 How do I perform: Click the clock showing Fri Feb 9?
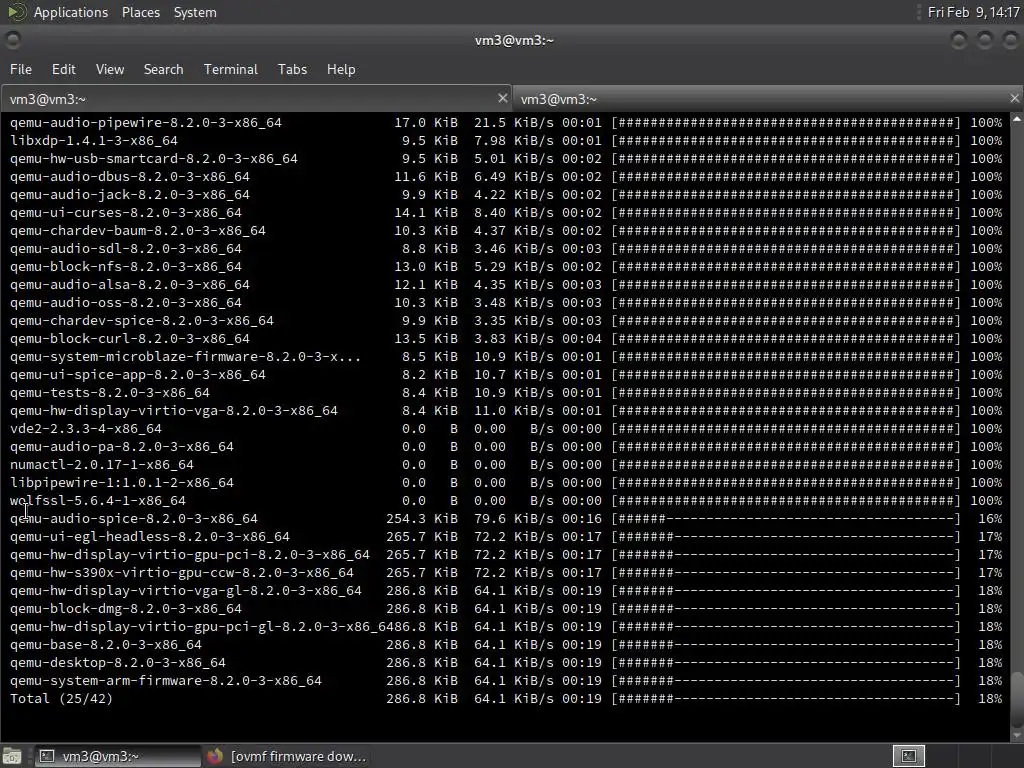973,12
